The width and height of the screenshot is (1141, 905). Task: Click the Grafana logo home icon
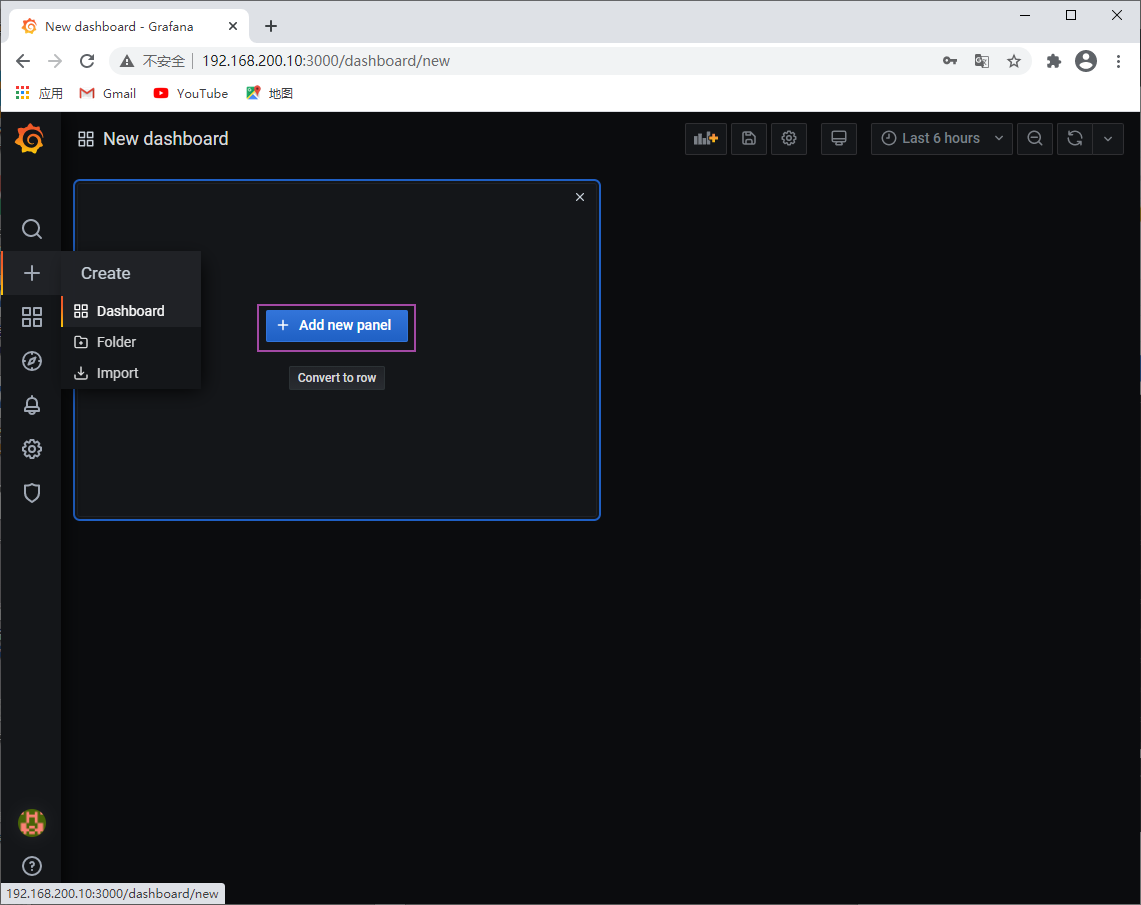tap(30, 139)
